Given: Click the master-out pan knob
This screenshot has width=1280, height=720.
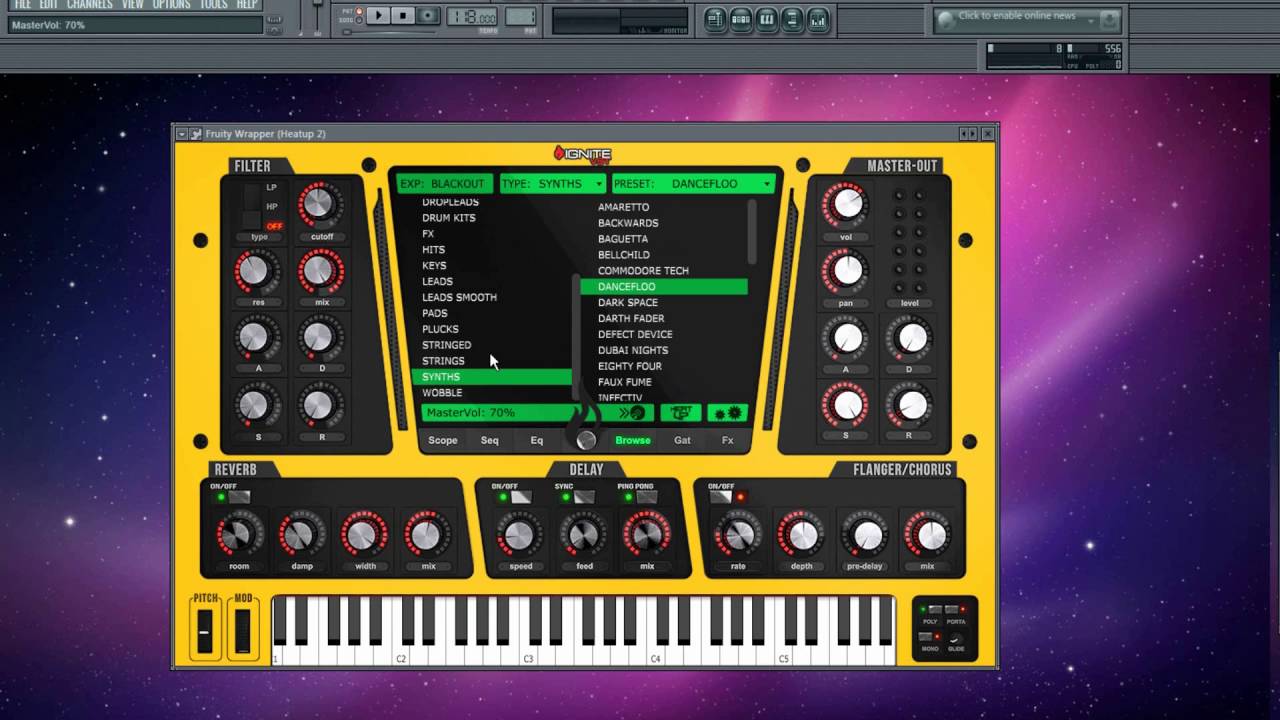Looking at the screenshot, I should point(846,271).
